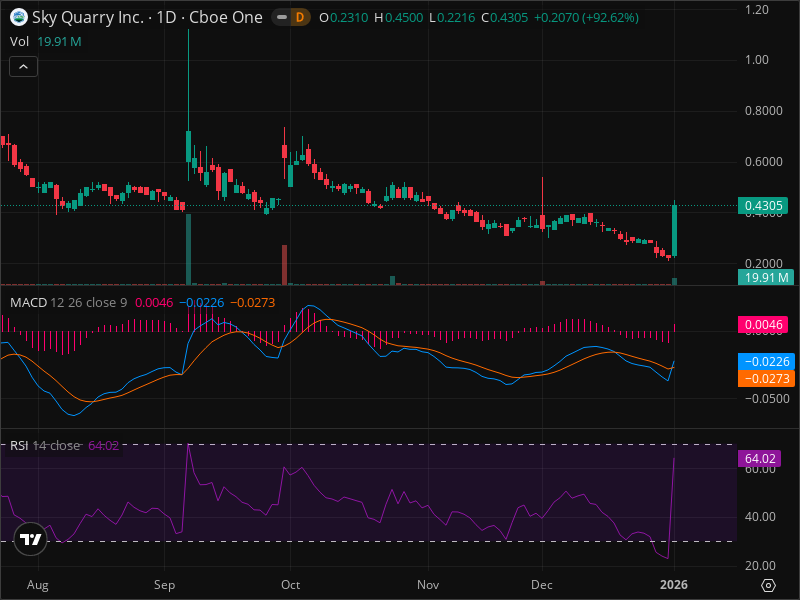Click the Oct label on time axis

(290, 585)
